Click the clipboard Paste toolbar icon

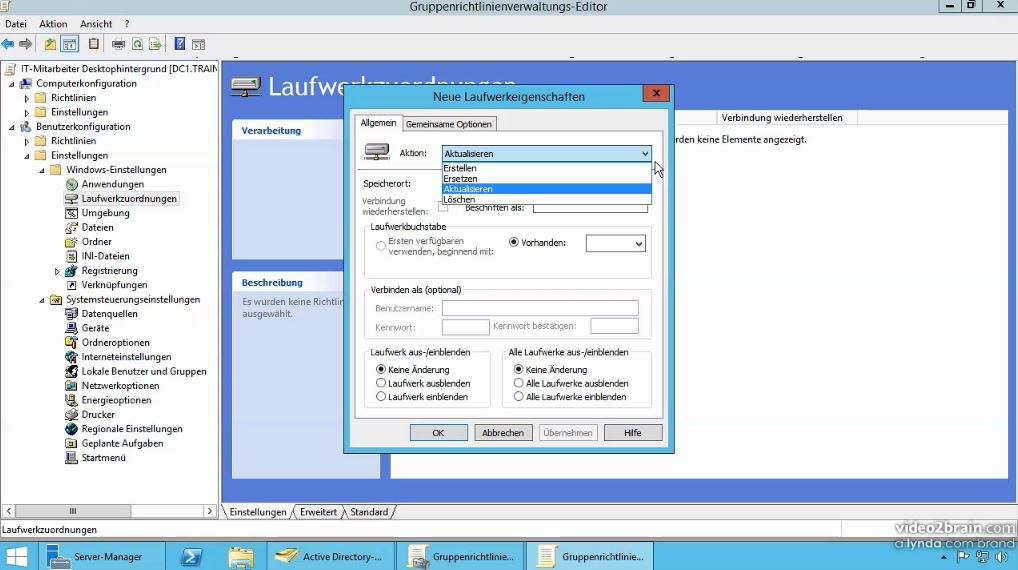[94, 44]
